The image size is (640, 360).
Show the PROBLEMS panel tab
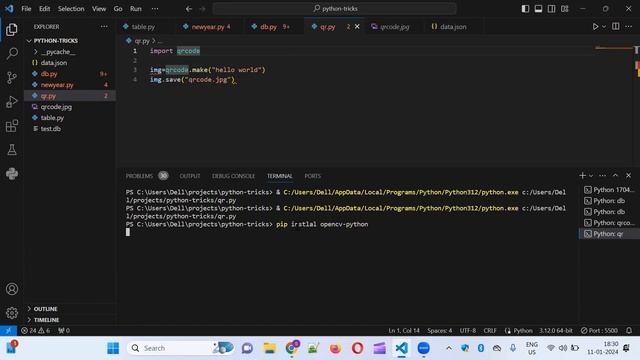139,176
